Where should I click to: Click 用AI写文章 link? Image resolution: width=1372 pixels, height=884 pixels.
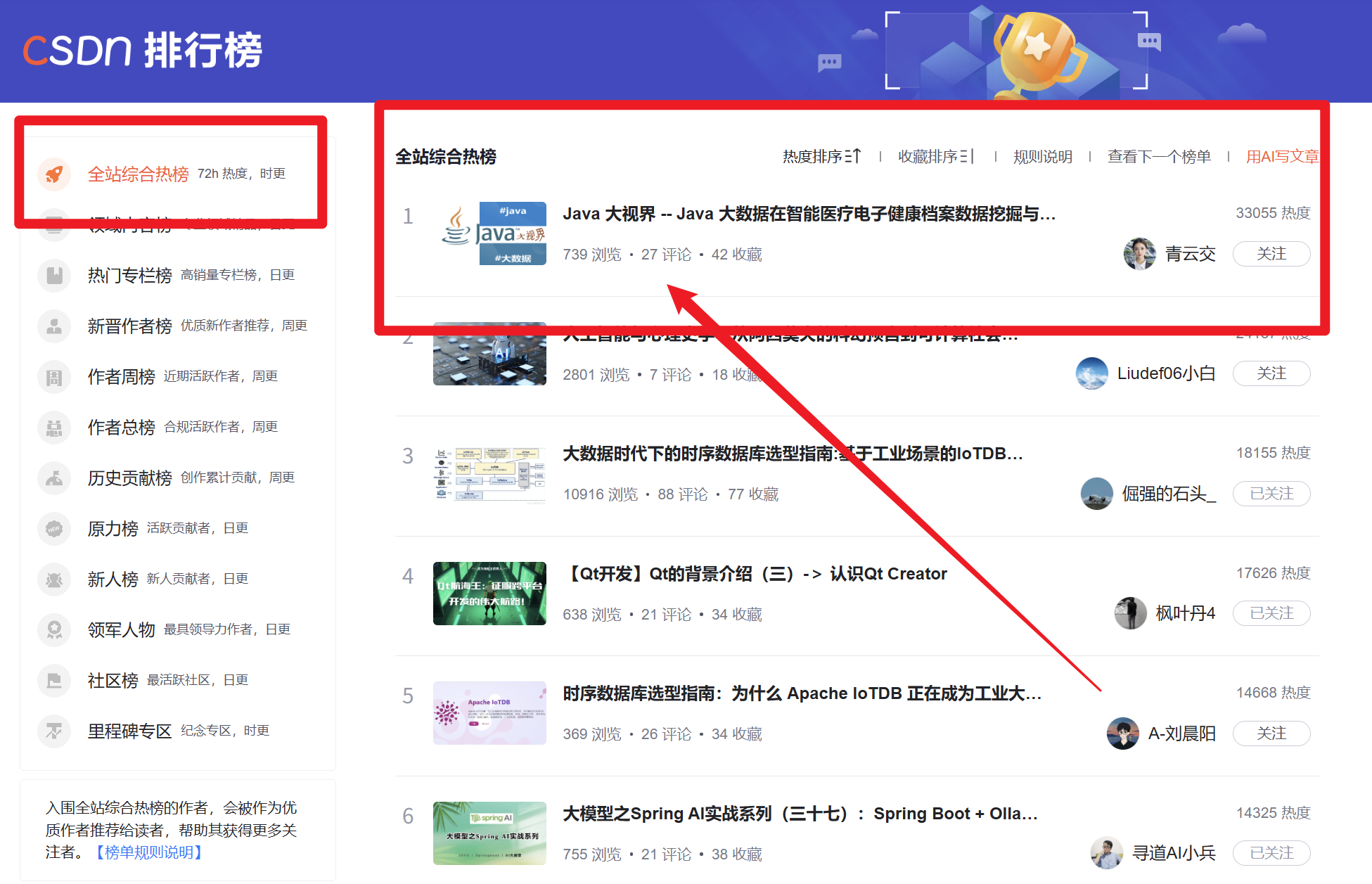click(1282, 156)
